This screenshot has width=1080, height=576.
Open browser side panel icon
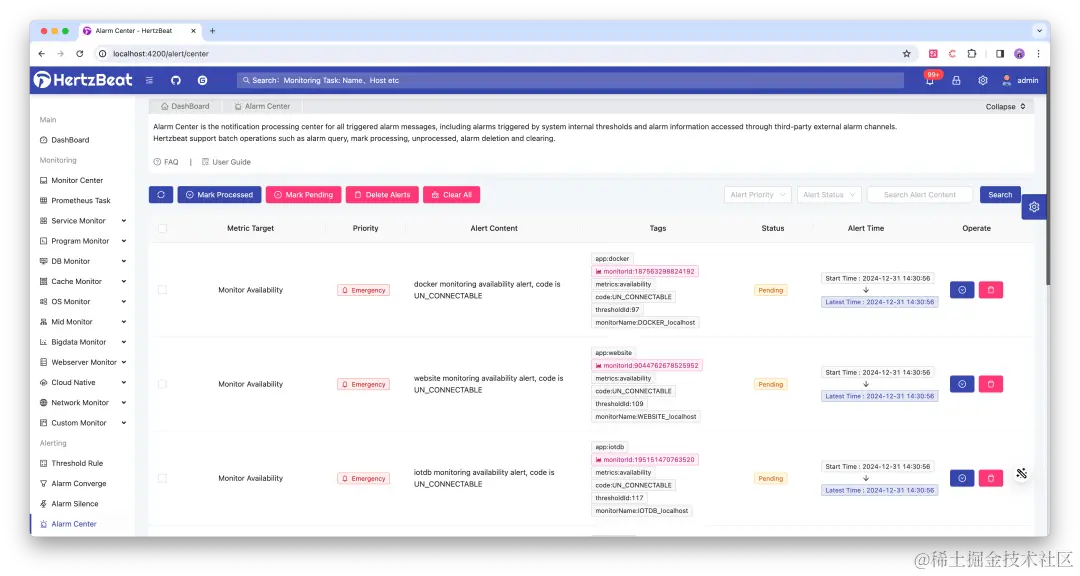pos(1000,54)
